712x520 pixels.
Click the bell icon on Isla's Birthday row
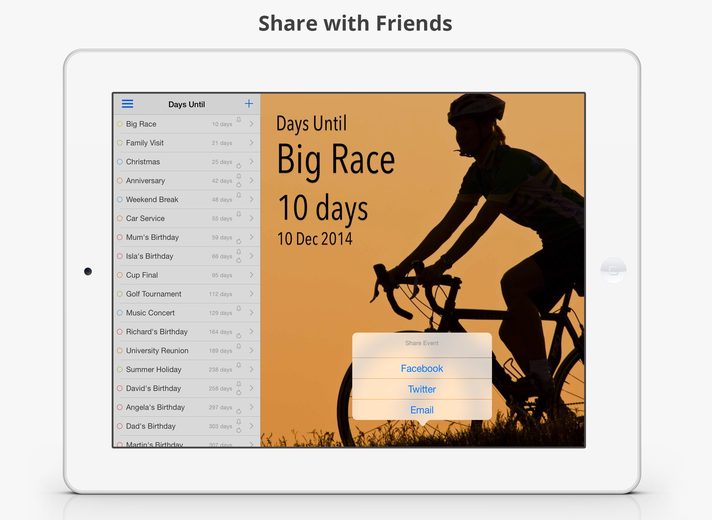(x=239, y=252)
